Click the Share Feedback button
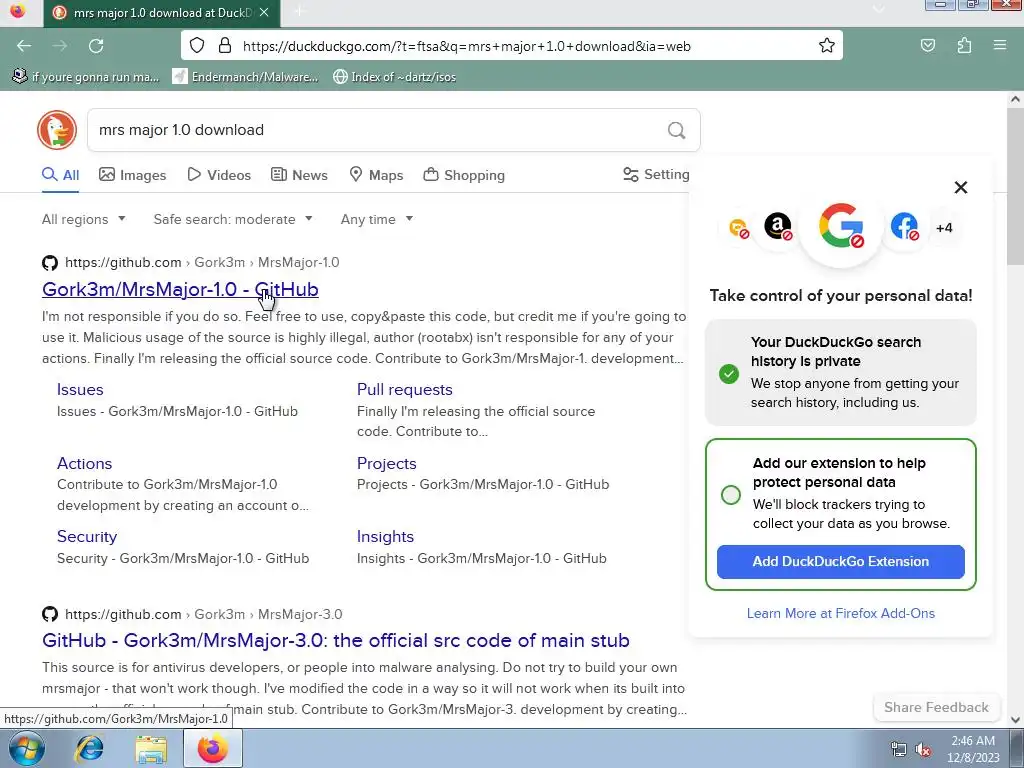The width and height of the screenshot is (1024, 768). [x=936, y=707]
